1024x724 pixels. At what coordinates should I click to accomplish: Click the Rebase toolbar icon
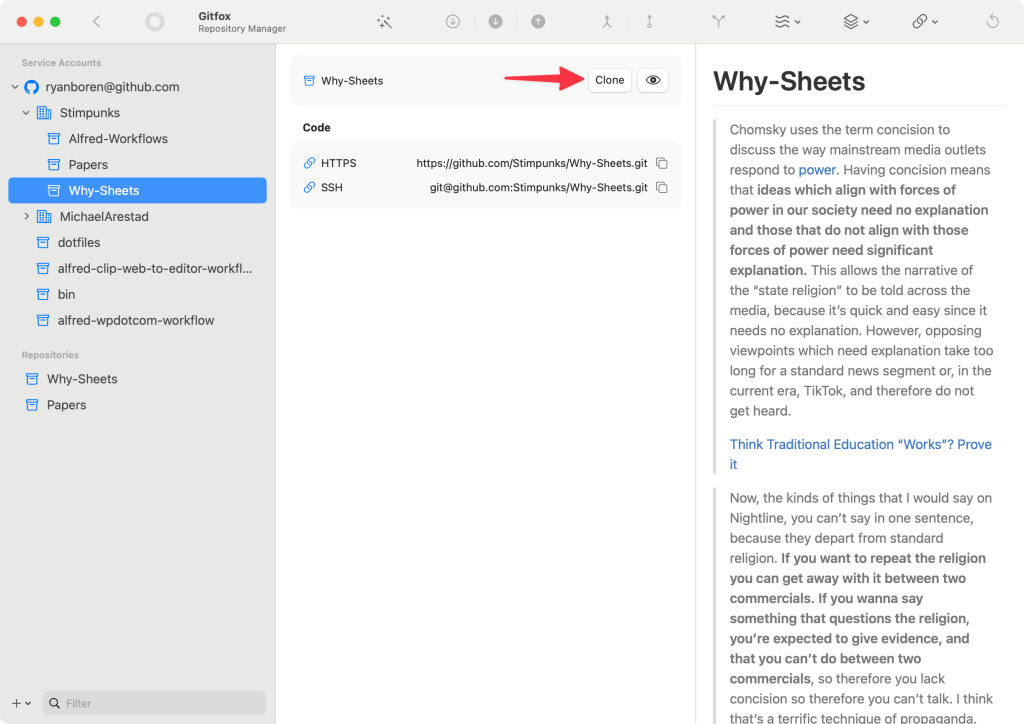tap(649, 22)
